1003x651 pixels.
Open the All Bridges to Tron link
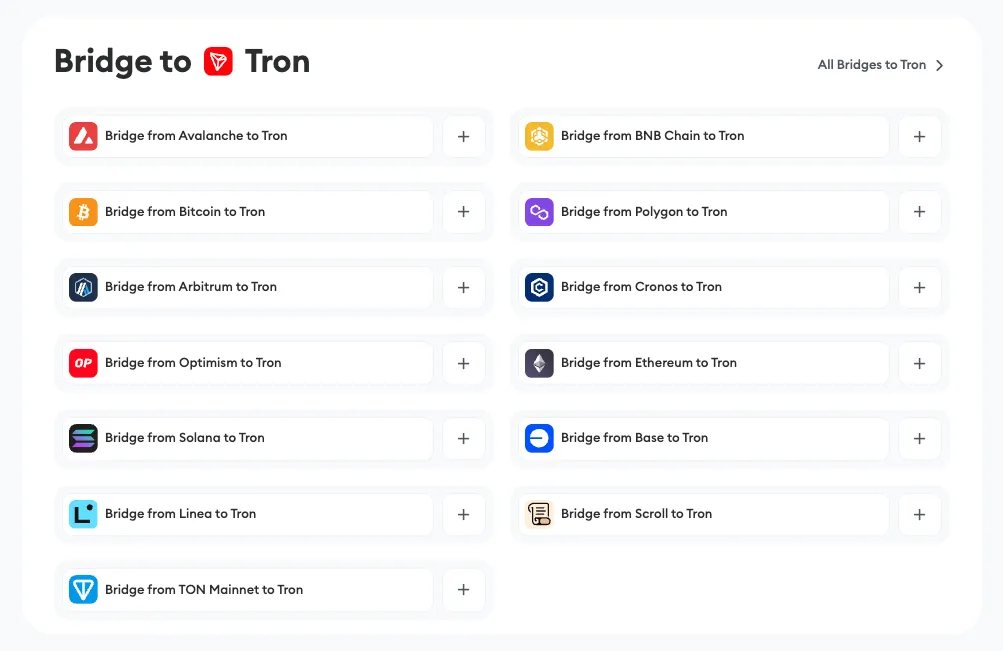880,65
